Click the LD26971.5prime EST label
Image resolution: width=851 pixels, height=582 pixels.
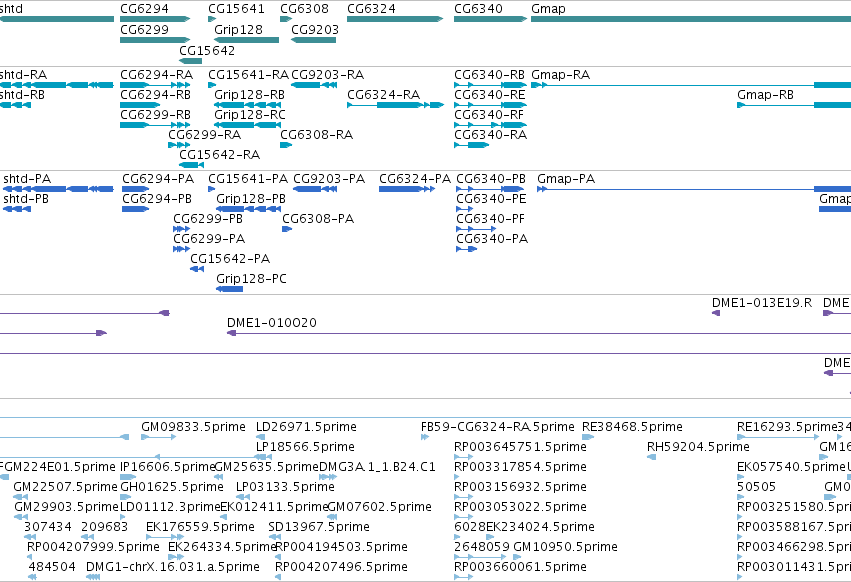[x=306, y=427]
